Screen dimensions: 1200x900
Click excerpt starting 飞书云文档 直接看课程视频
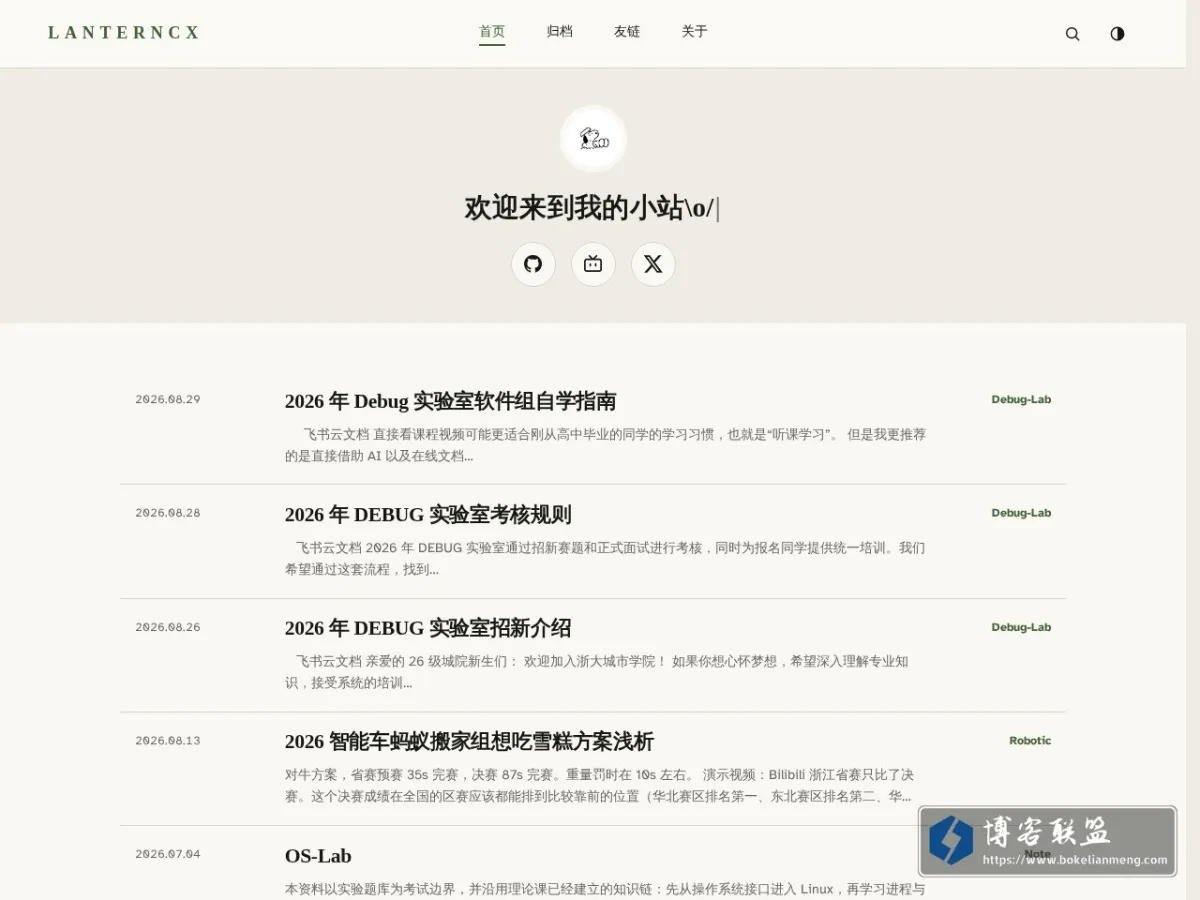pos(605,445)
